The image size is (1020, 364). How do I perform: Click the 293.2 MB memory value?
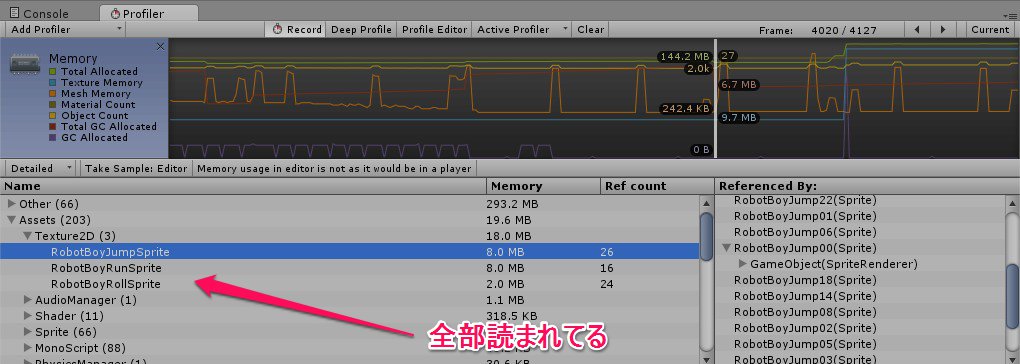pyautogui.click(x=512, y=204)
